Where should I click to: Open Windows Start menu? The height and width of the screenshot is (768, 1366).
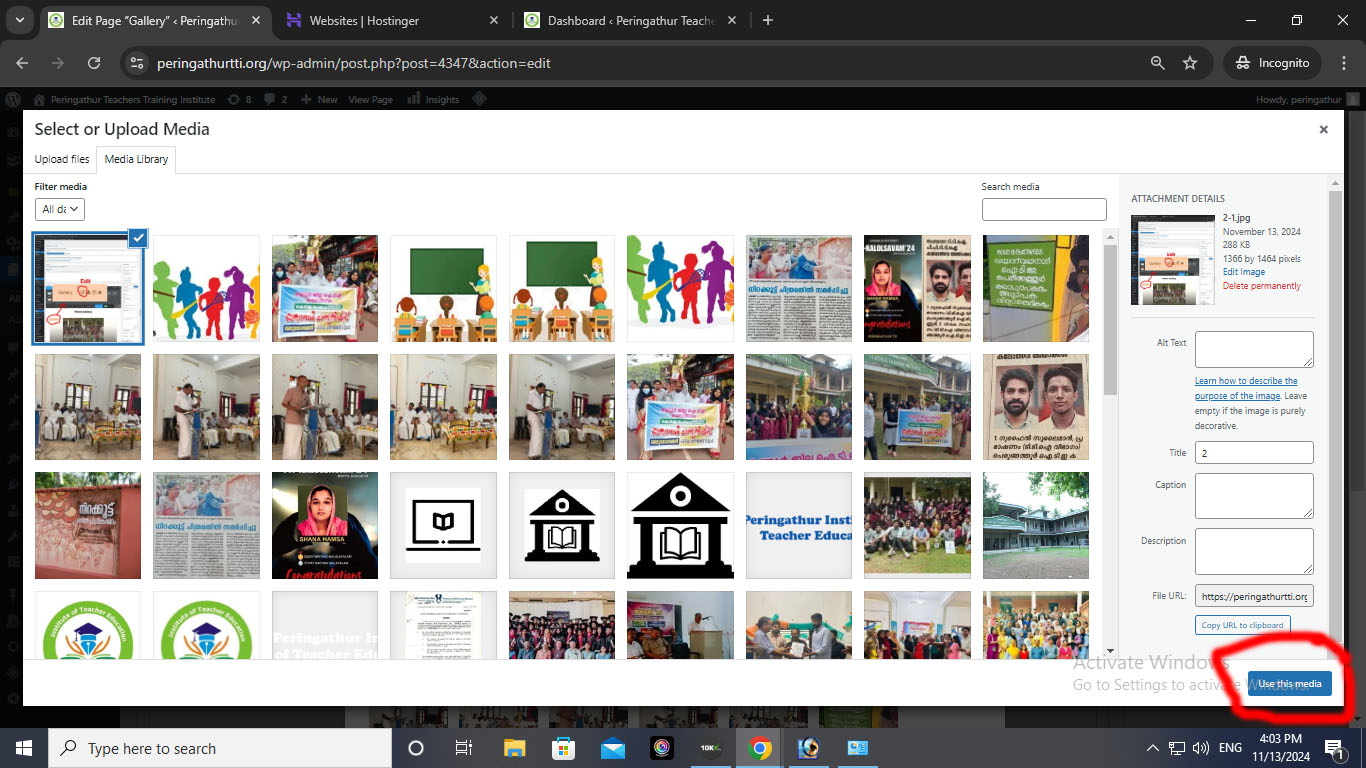24,748
